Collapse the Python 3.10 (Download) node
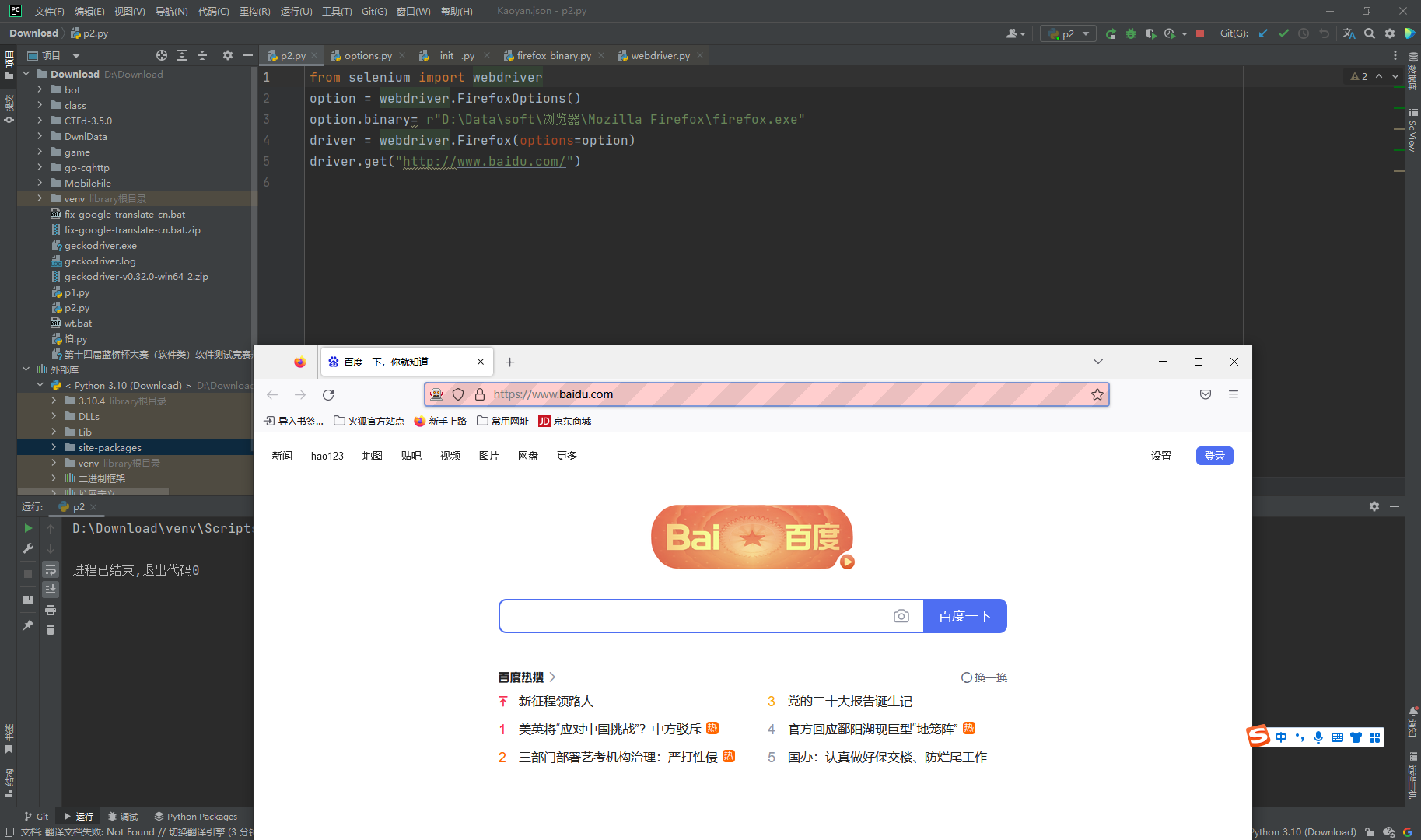 40,385
